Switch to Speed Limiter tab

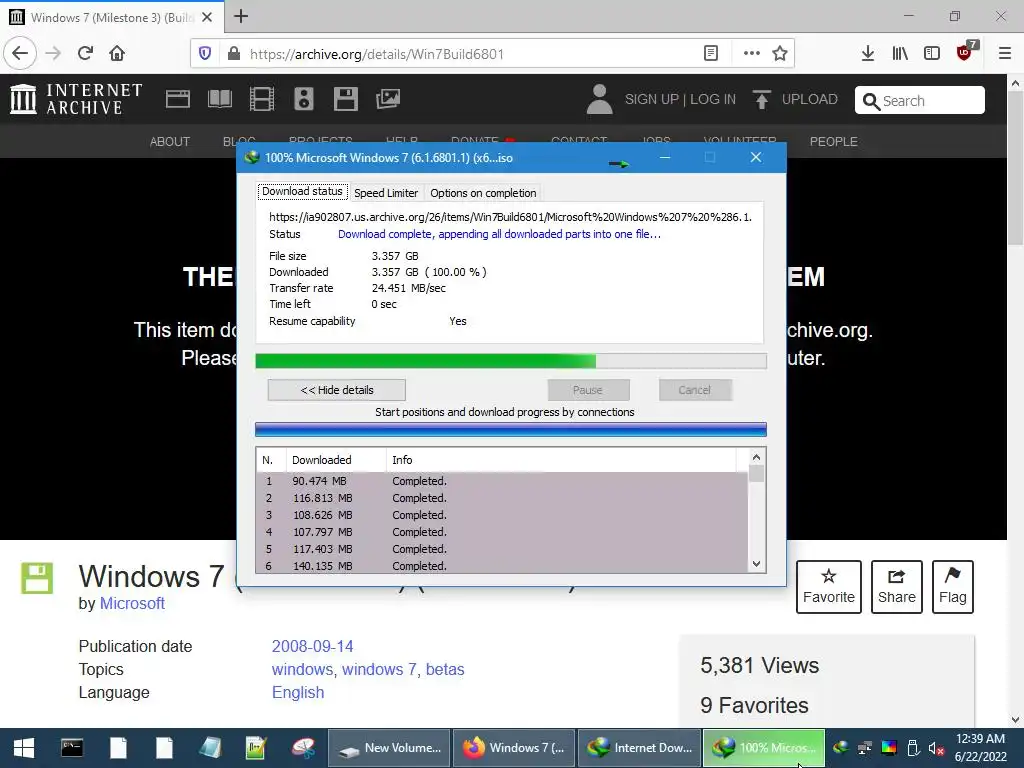click(386, 193)
